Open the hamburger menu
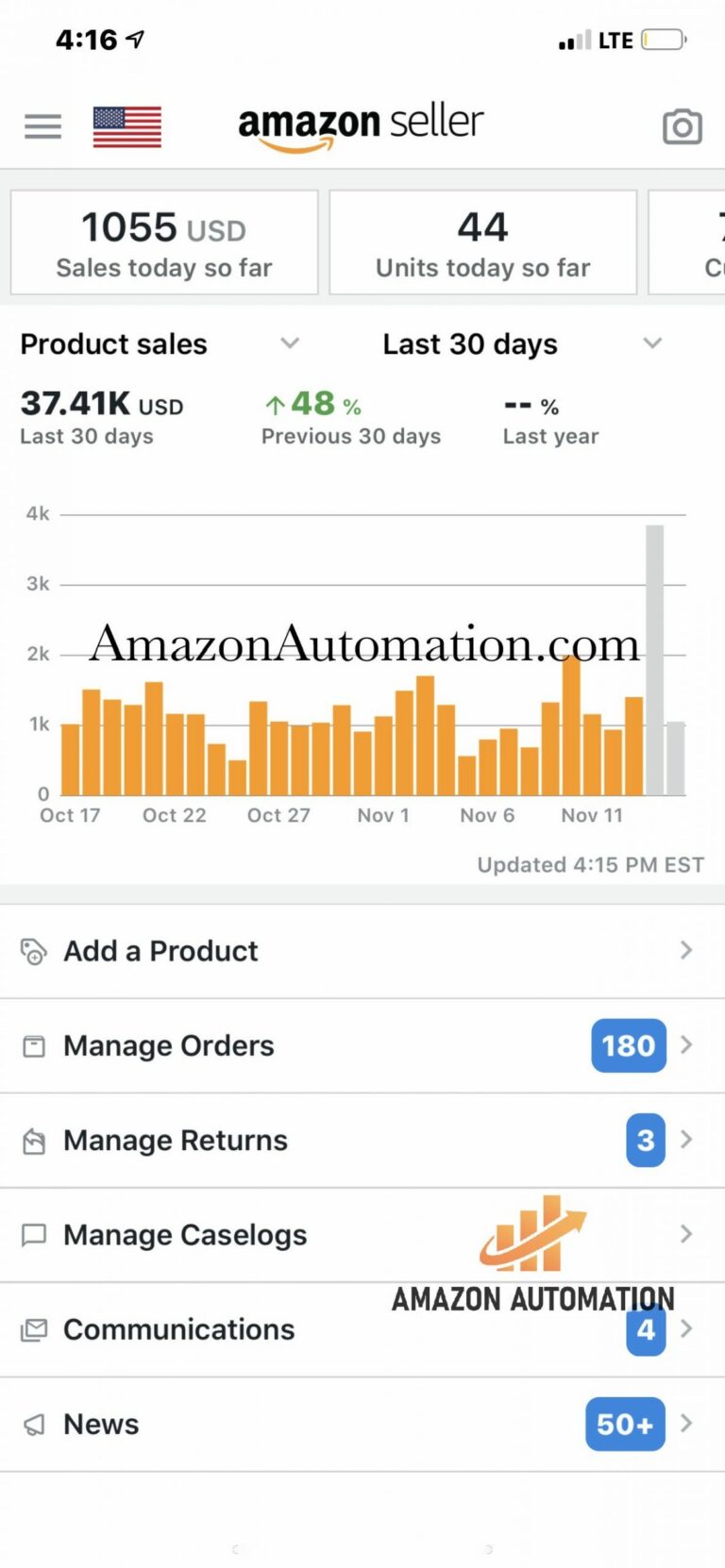 (x=42, y=126)
